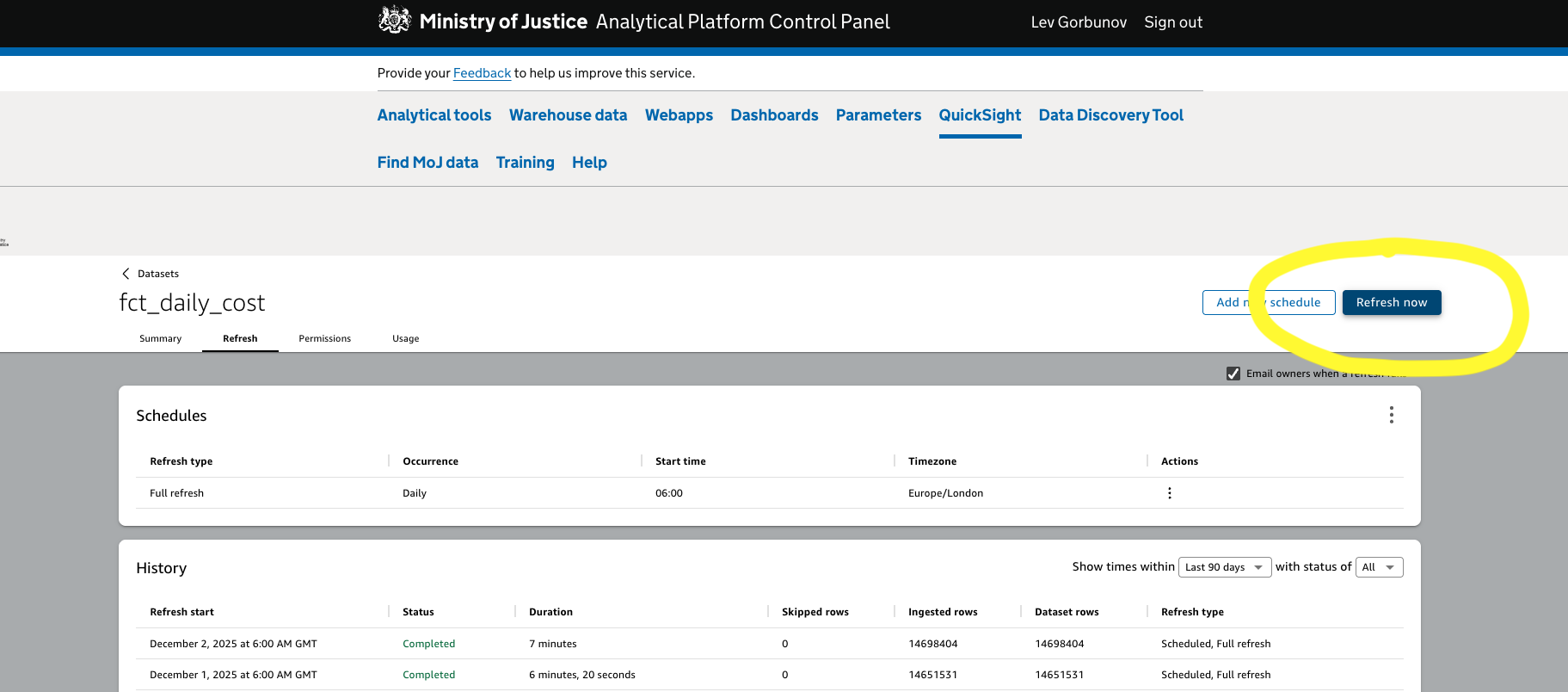Click the back chevron beside Datasets

(x=126, y=274)
